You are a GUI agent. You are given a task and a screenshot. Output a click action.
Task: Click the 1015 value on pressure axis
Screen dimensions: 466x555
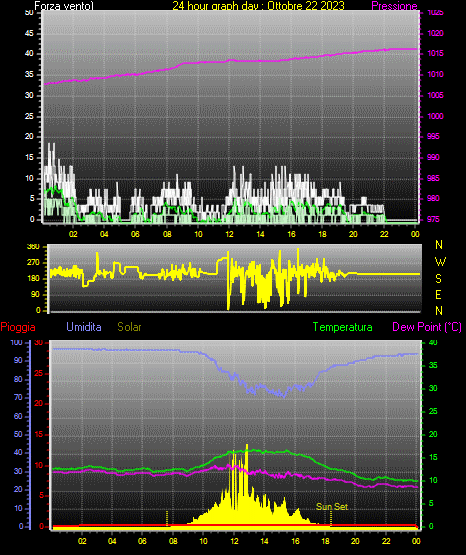click(x=435, y=53)
